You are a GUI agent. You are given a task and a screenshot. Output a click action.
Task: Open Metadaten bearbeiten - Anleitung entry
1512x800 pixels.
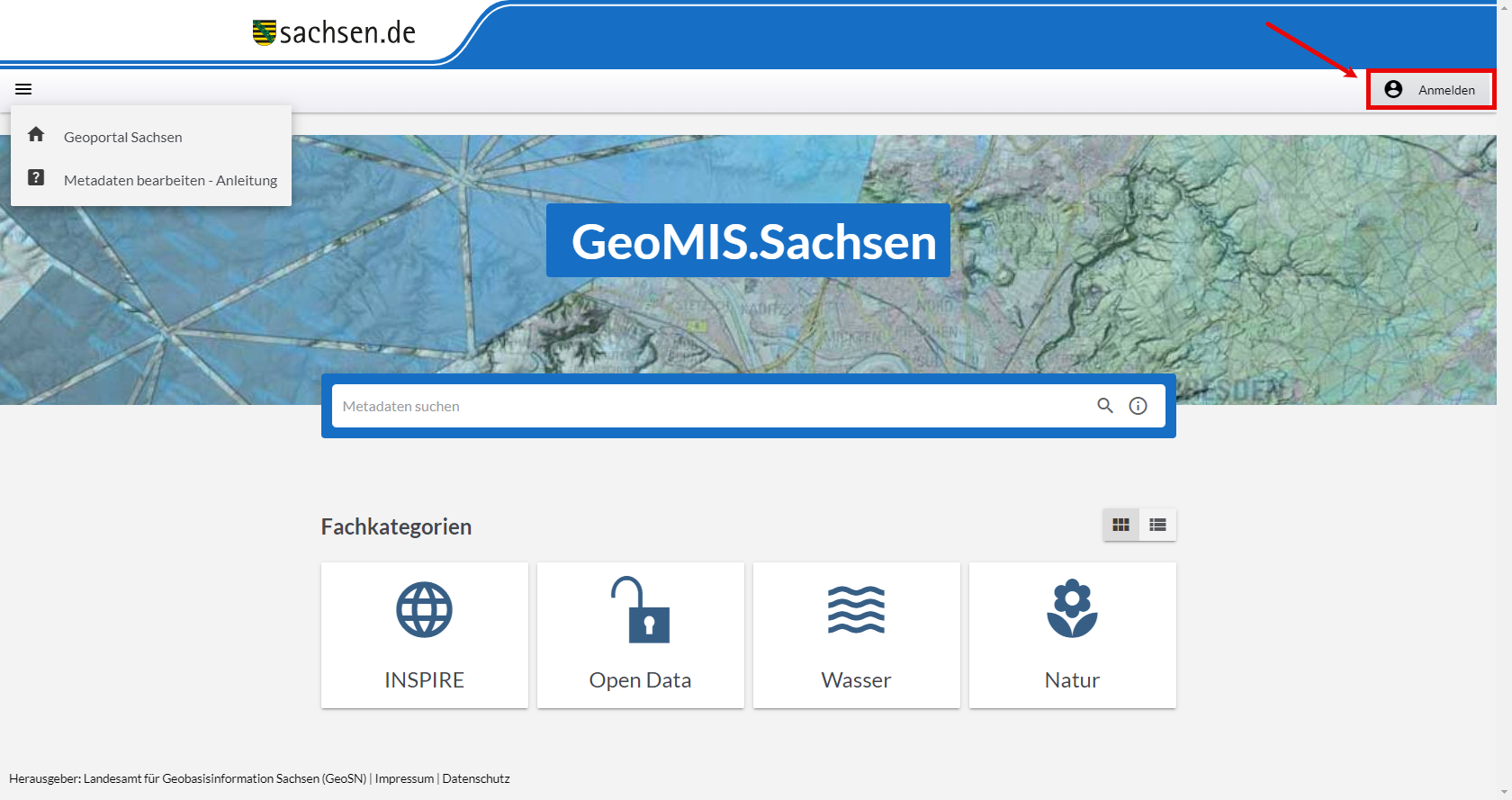[x=170, y=181]
